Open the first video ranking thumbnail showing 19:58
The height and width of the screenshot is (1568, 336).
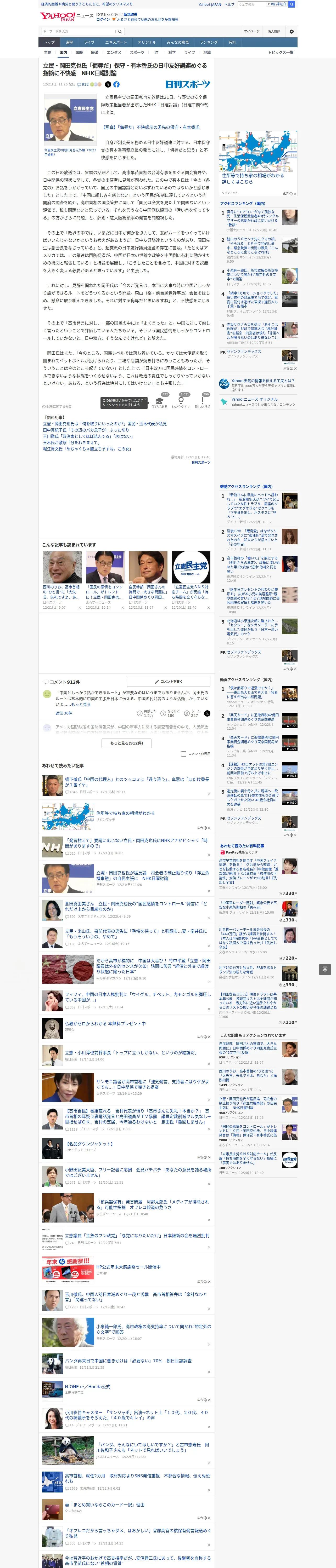click(290, 693)
